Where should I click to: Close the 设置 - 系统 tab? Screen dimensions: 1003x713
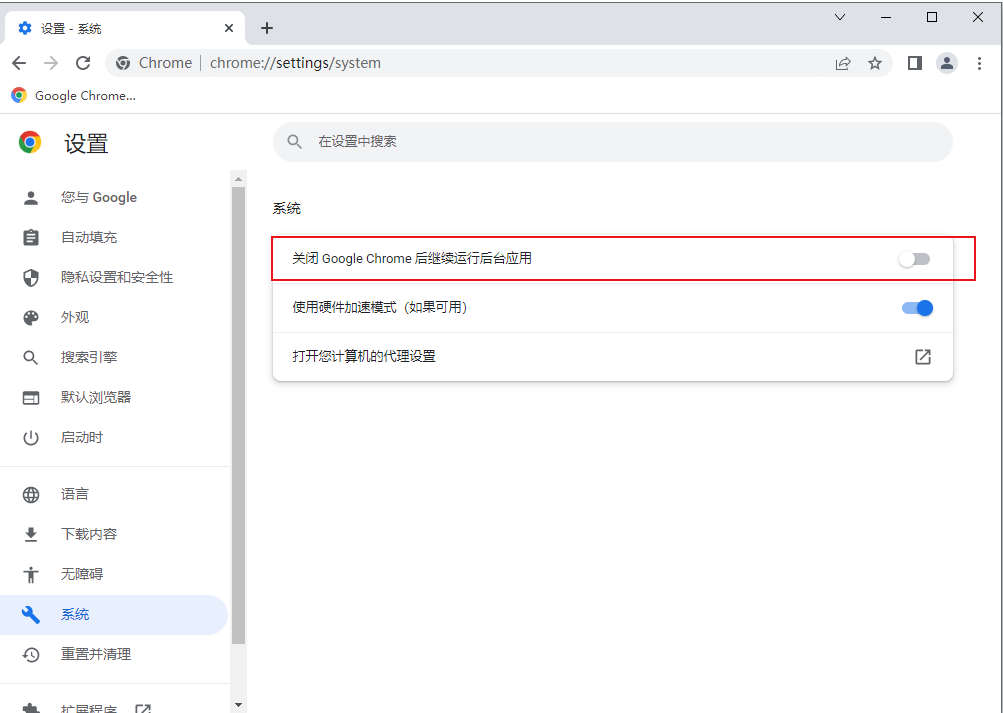point(229,28)
